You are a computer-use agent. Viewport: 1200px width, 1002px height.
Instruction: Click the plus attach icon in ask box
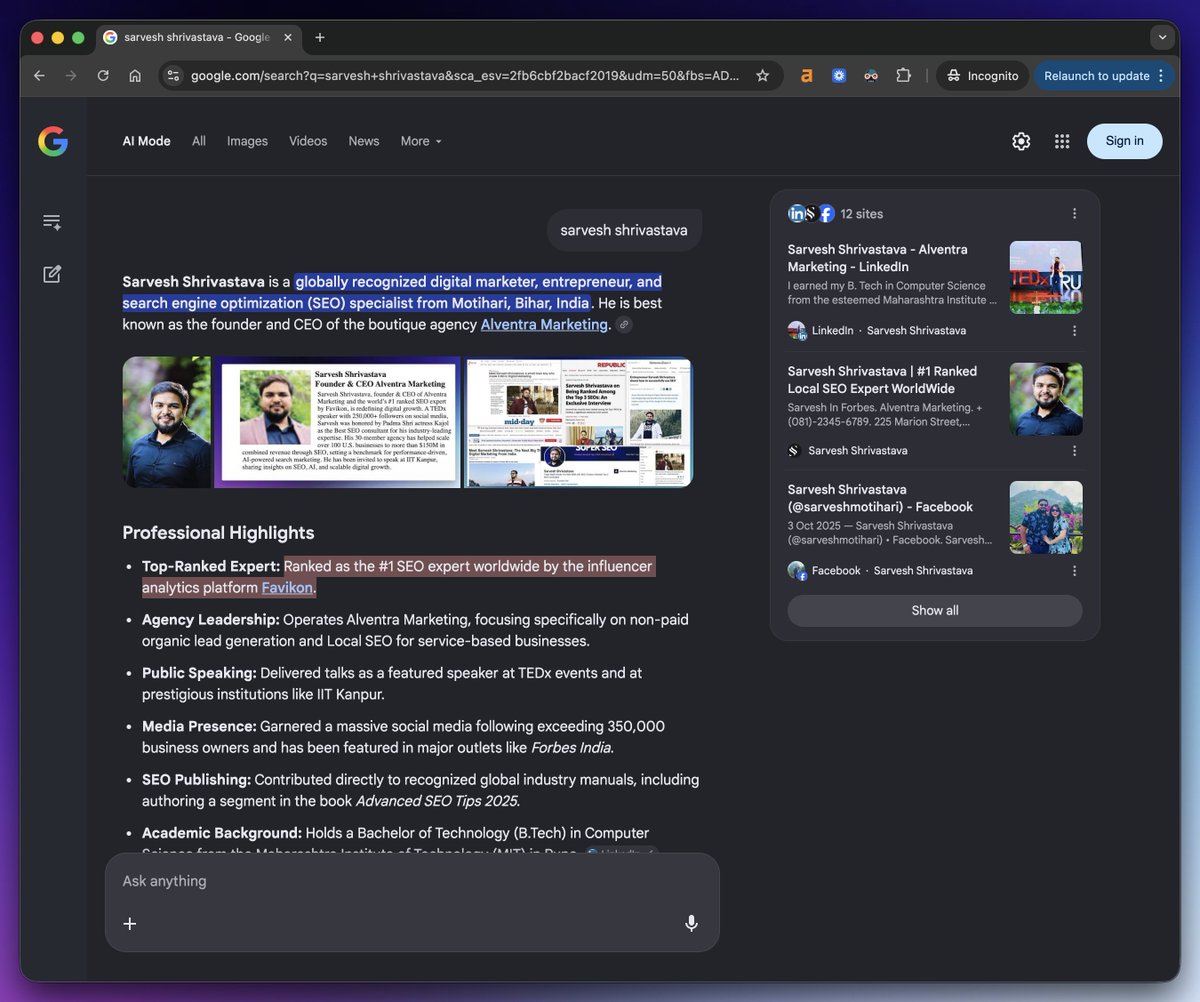(130, 923)
